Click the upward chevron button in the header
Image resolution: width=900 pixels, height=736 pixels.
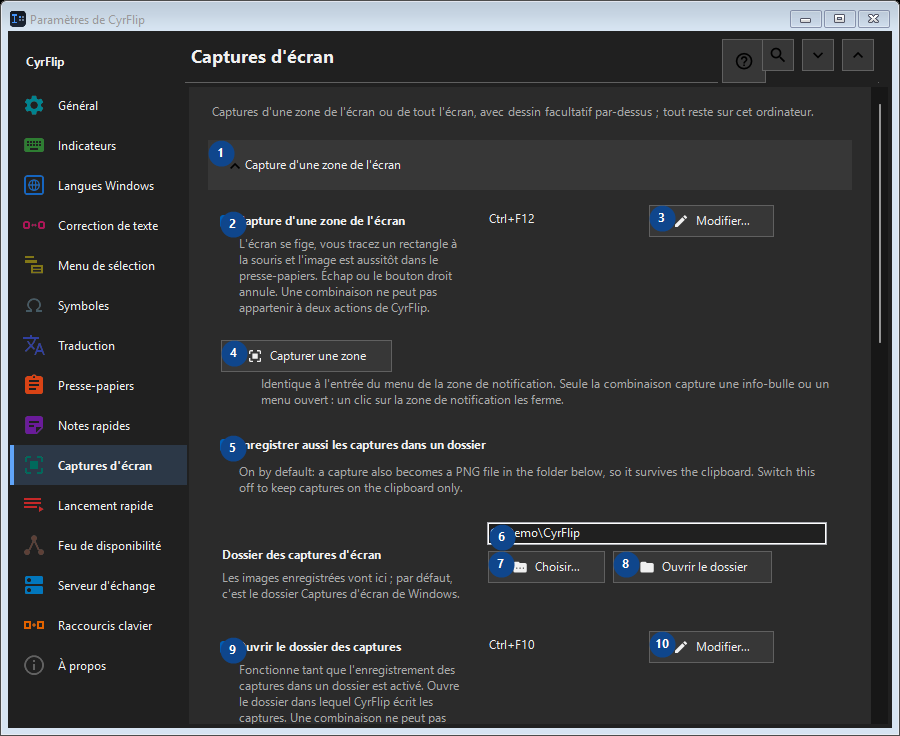click(858, 55)
